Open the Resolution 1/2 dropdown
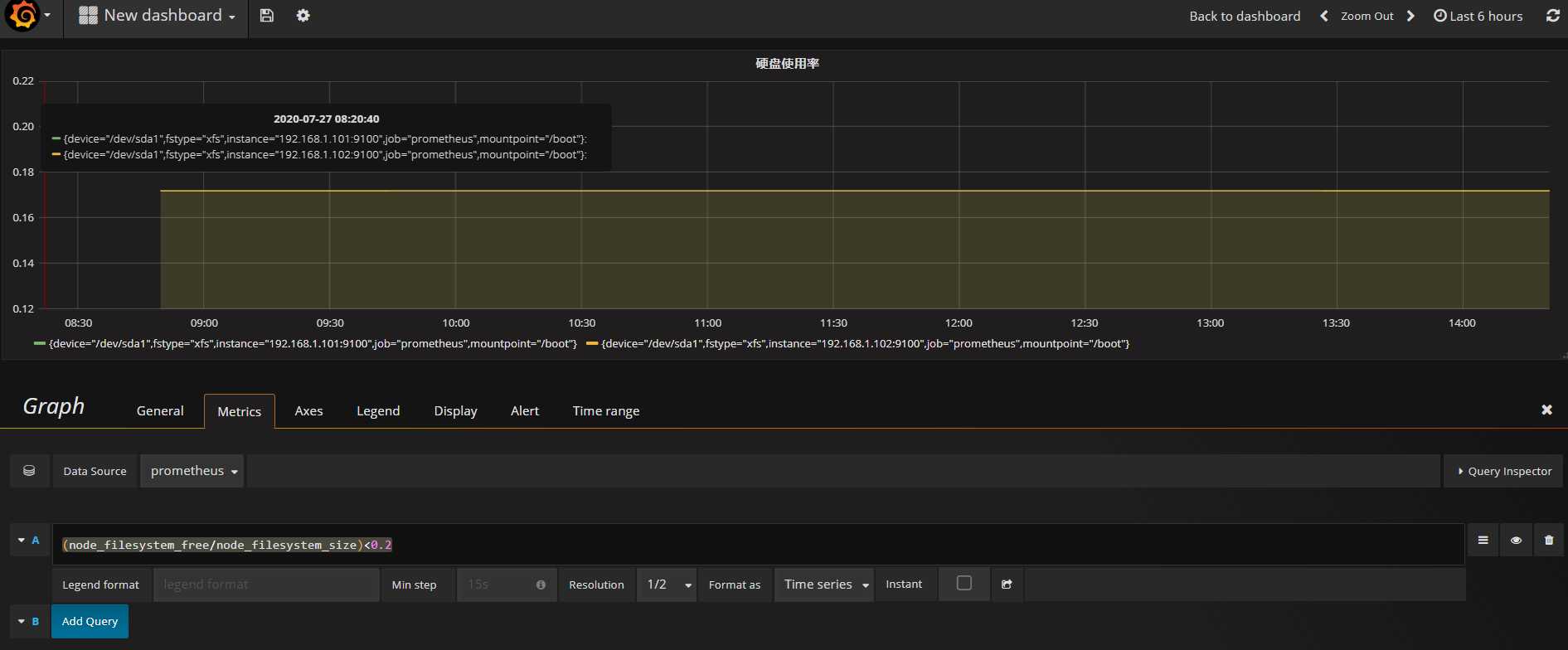The width and height of the screenshot is (1568, 650). point(667,585)
